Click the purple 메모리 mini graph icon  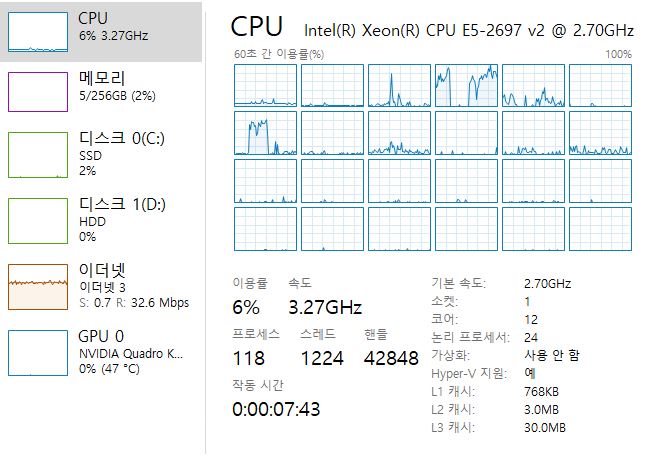tap(38, 92)
